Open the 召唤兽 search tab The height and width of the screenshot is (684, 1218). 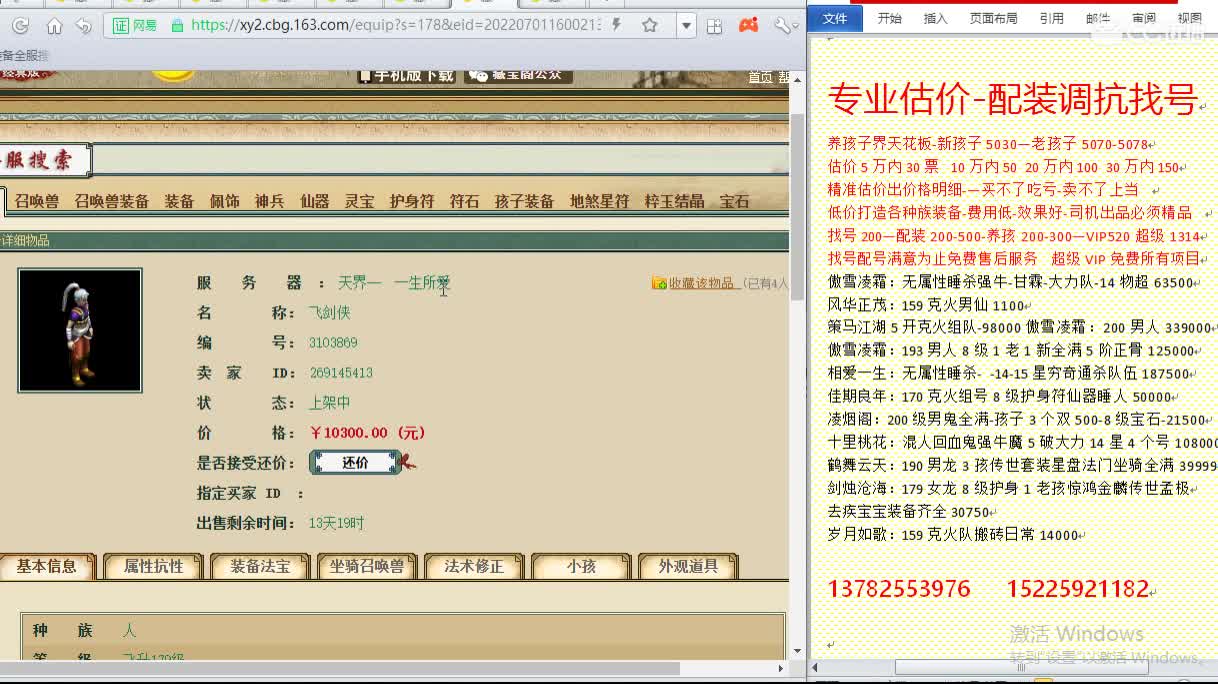tap(37, 201)
